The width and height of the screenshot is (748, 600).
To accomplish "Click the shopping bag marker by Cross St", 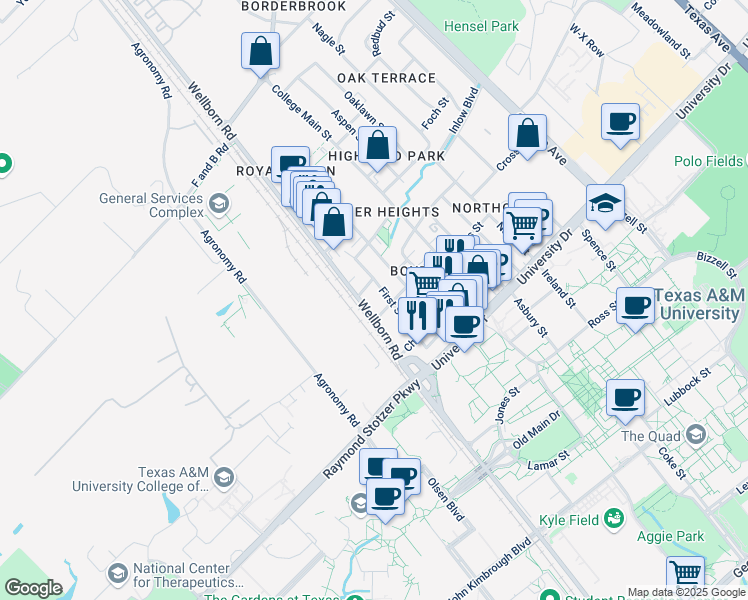I will click(527, 136).
